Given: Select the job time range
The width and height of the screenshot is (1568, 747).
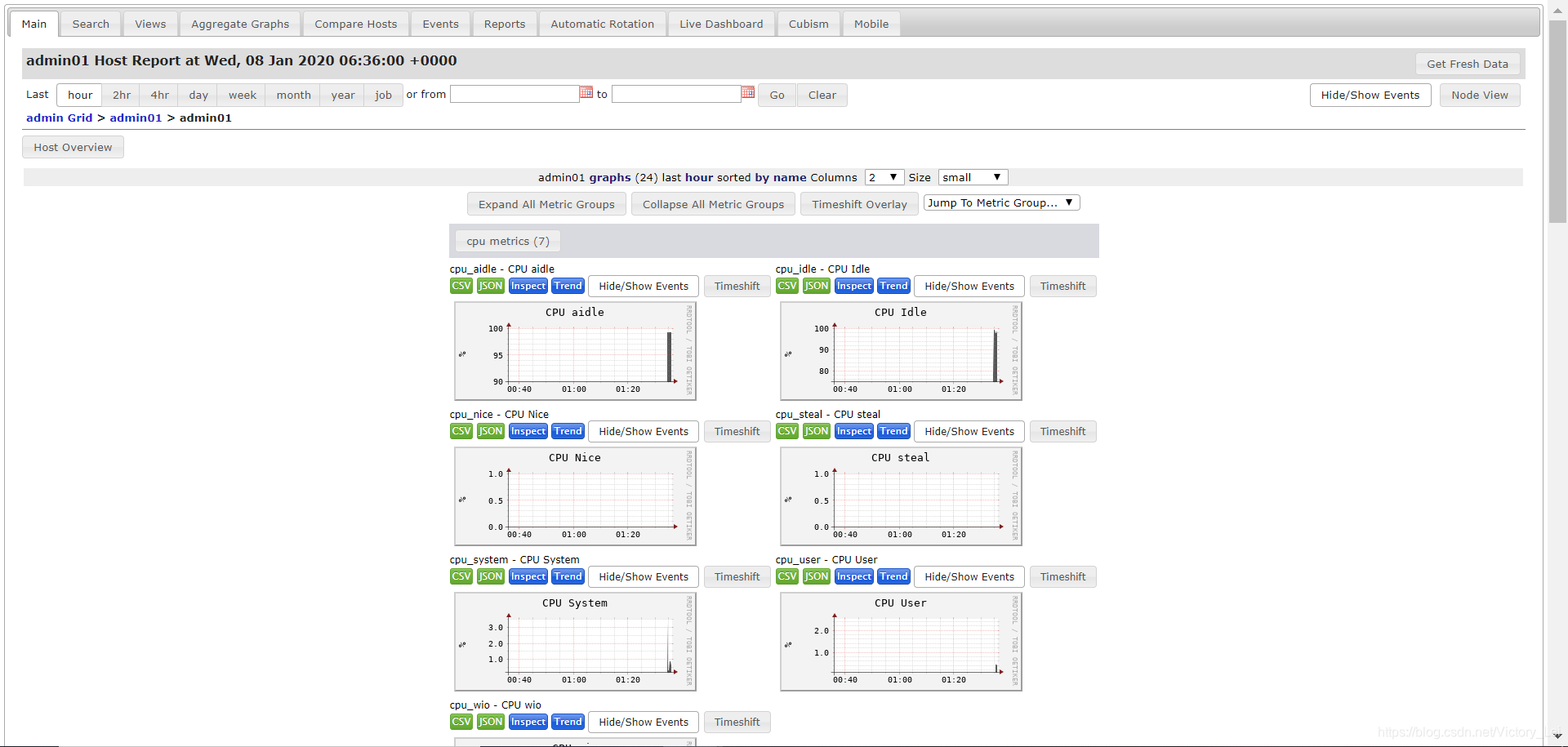Looking at the screenshot, I should 383,95.
